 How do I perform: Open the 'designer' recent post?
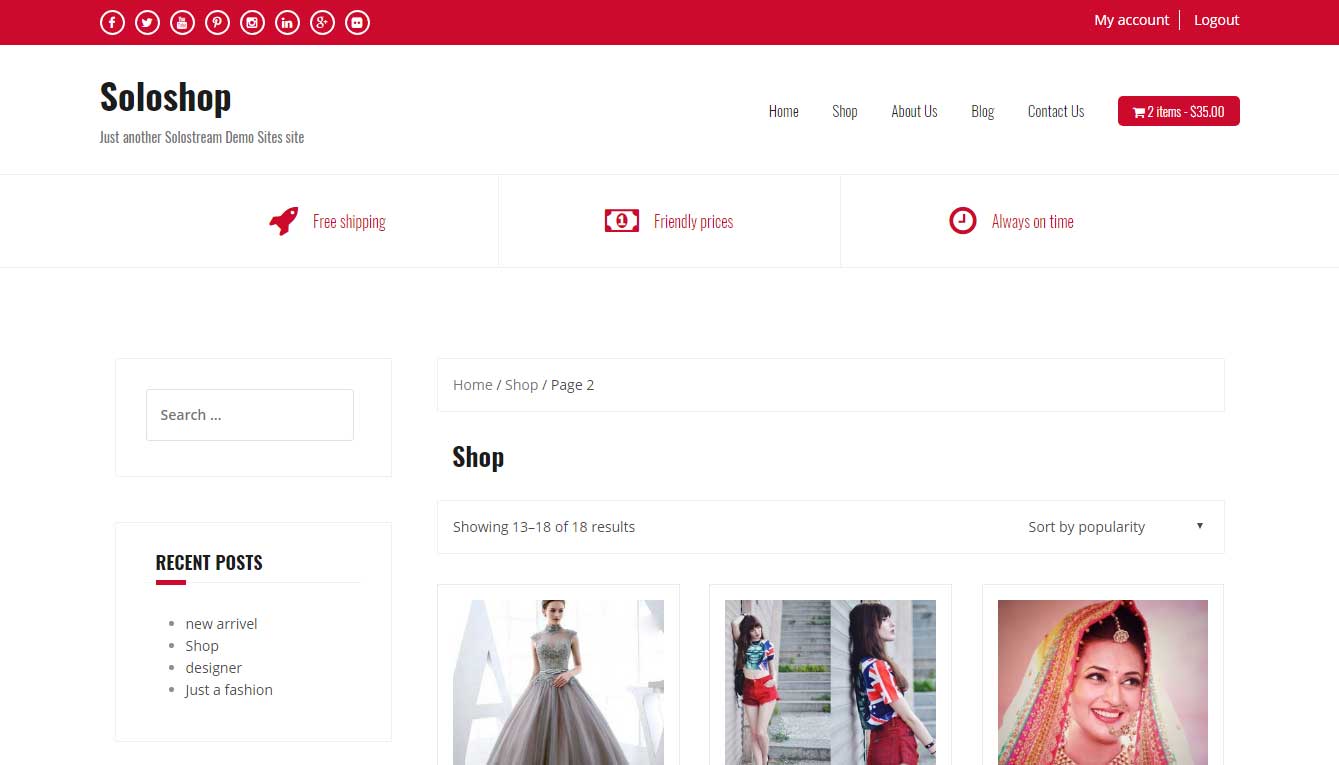tap(213, 668)
